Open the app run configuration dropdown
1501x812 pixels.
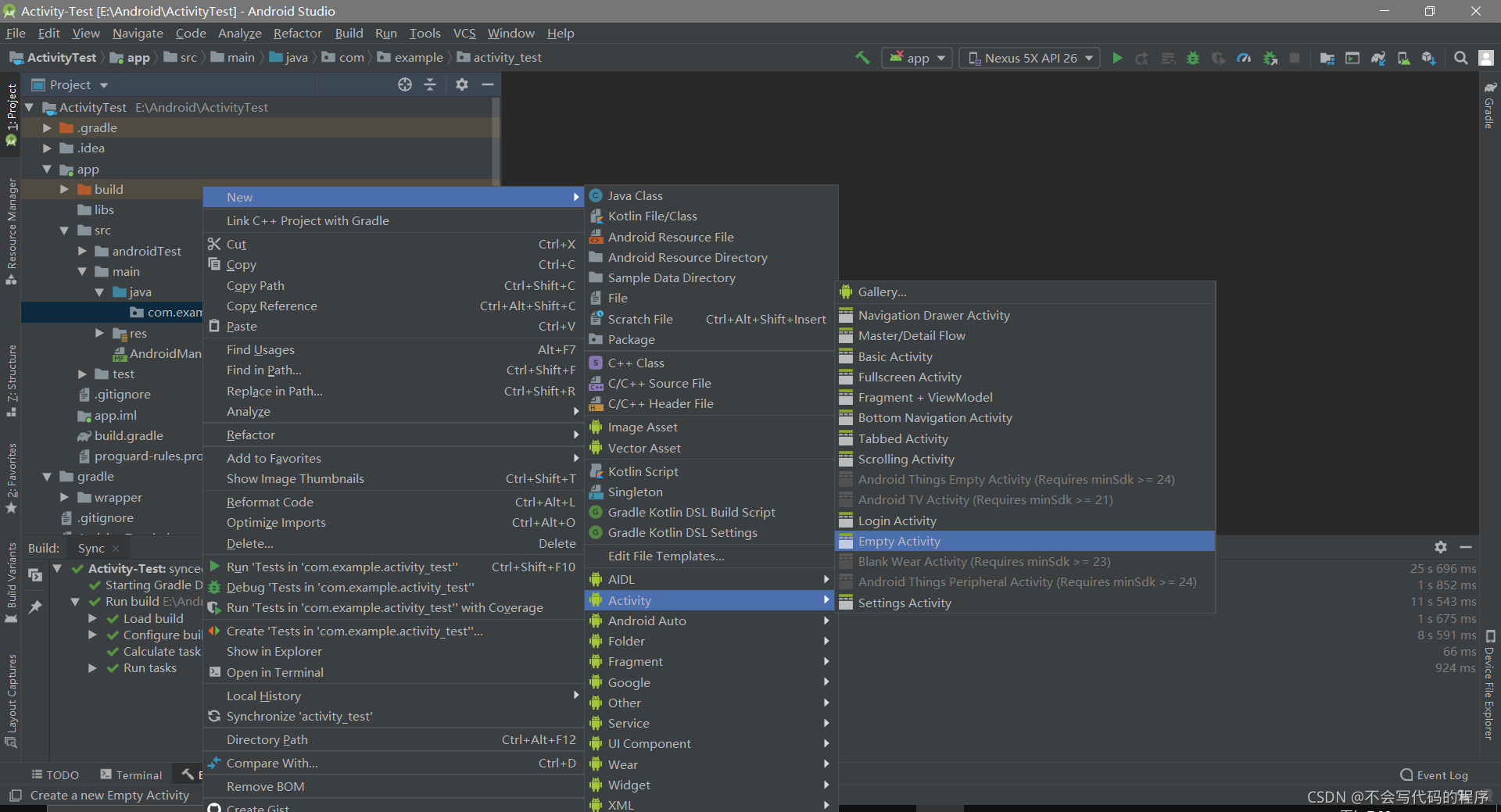click(917, 58)
